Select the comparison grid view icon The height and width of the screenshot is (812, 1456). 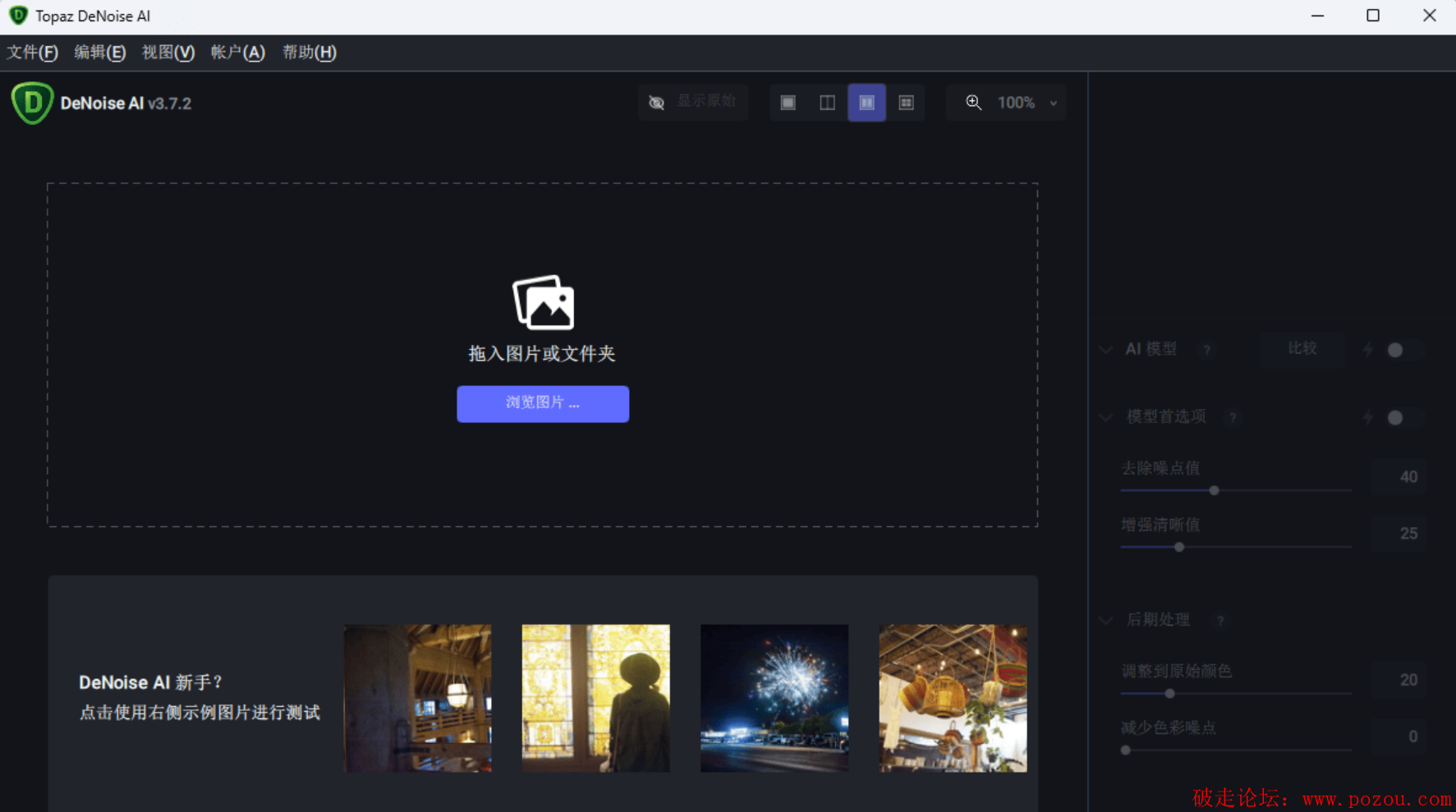pyautogui.click(x=906, y=103)
